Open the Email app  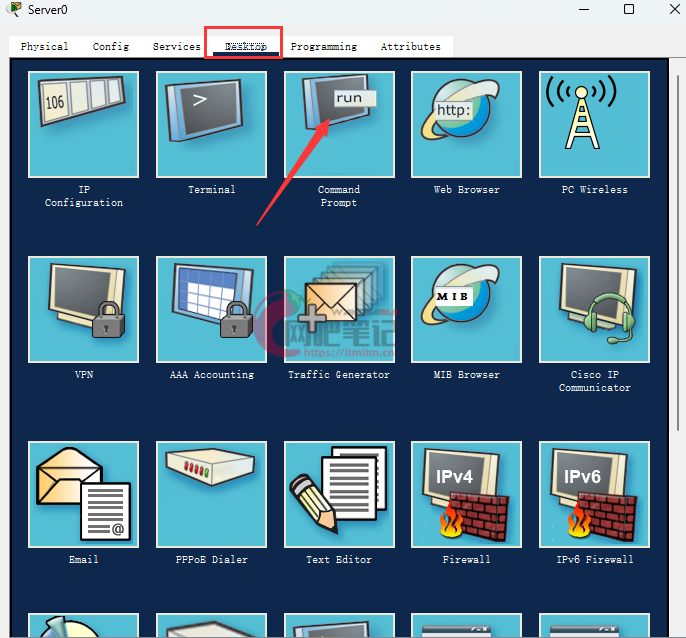(x=84, y=494)
